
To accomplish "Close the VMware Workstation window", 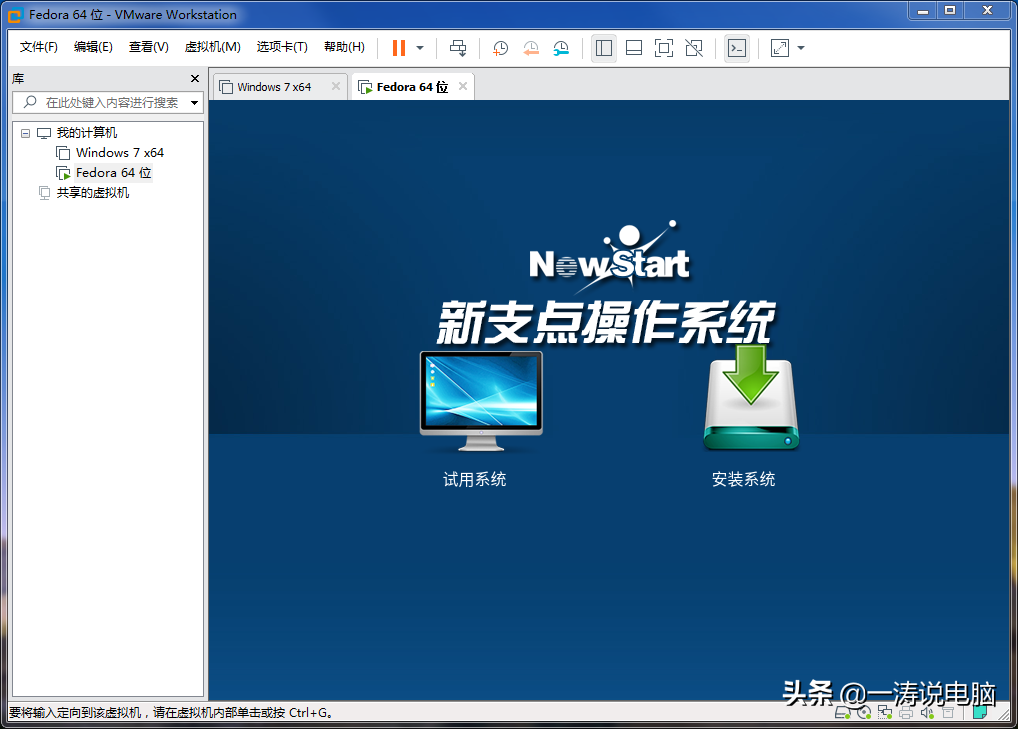I will (x=987, y=10).
